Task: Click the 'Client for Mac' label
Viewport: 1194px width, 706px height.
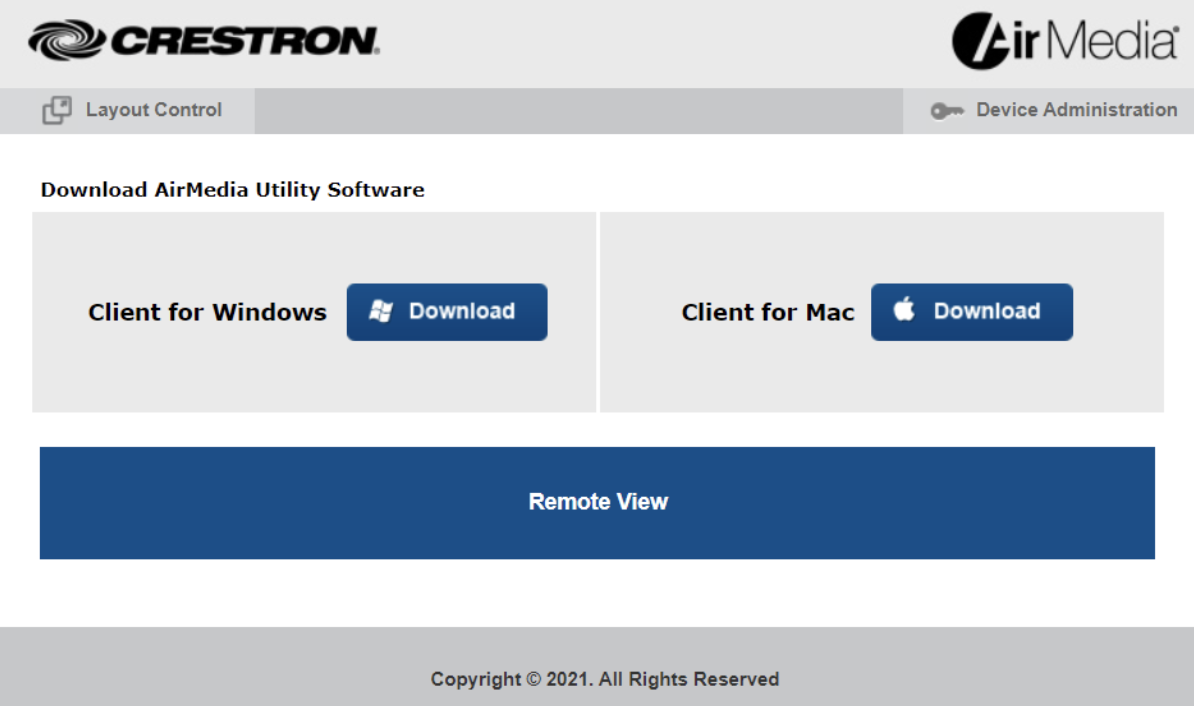Action: pyautogui.click(x=767, y=312)
